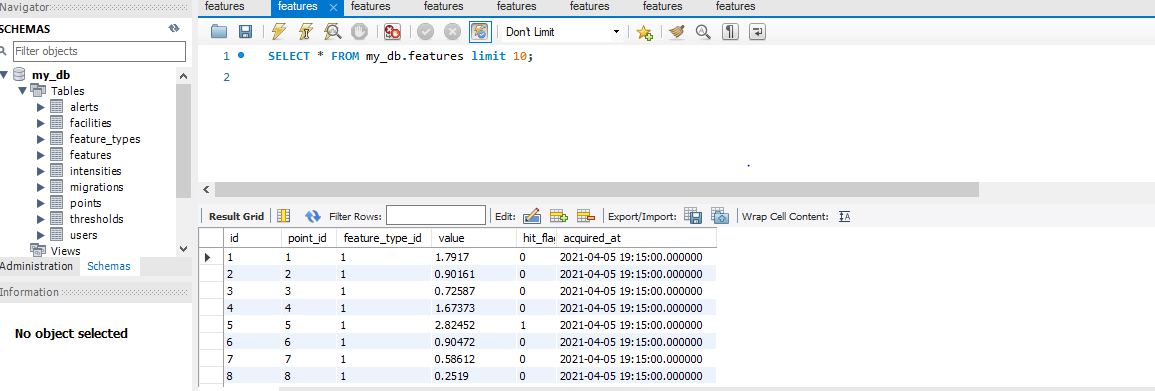The height and width of the screenshot is (391, 1155).
Task: Select the users table
Action: click(x=83, y=236)
